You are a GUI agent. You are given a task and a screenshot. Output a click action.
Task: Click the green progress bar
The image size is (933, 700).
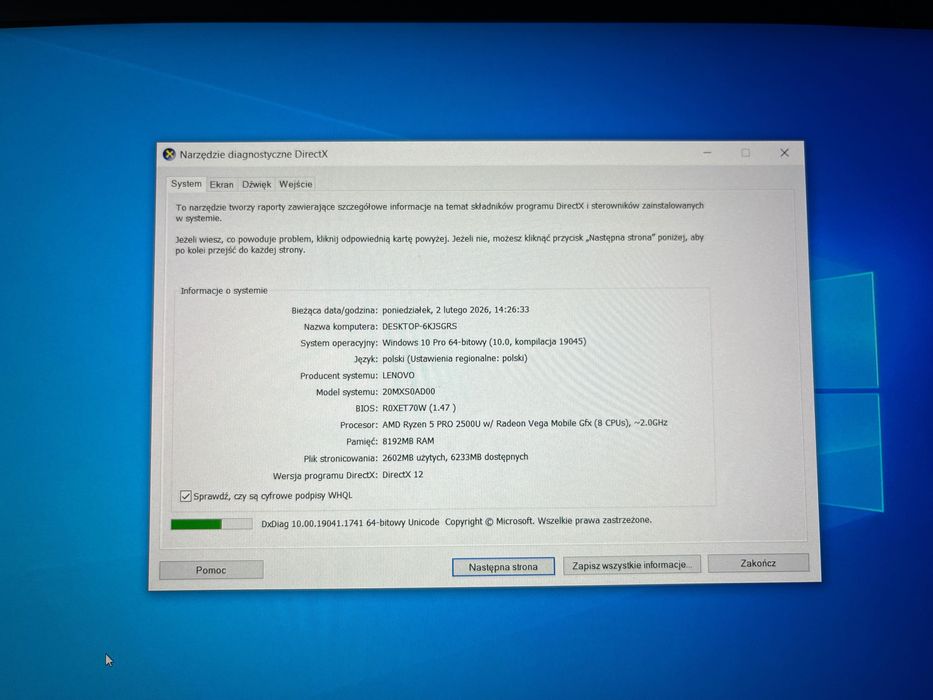pyautogui.click(x=211, y=524)
